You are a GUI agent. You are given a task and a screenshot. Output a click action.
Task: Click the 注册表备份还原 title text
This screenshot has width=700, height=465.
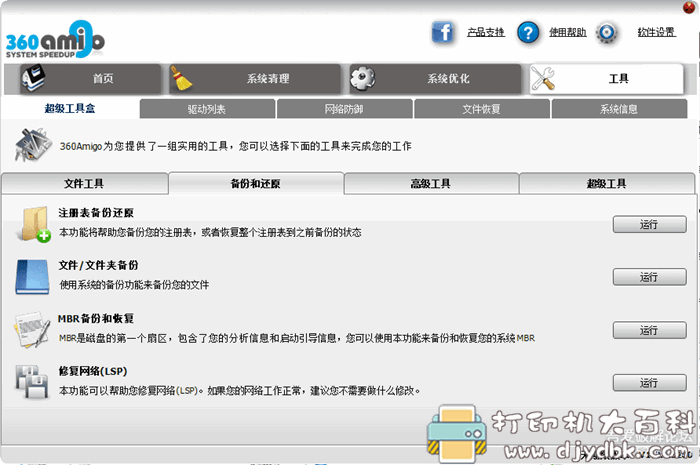pyautogui.click(x=96, y=213)
